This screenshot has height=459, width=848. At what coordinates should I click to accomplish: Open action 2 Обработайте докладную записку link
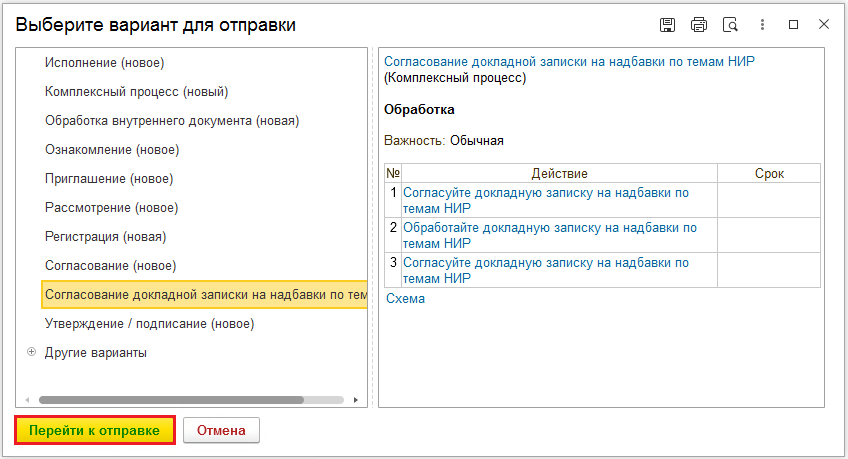549,235
